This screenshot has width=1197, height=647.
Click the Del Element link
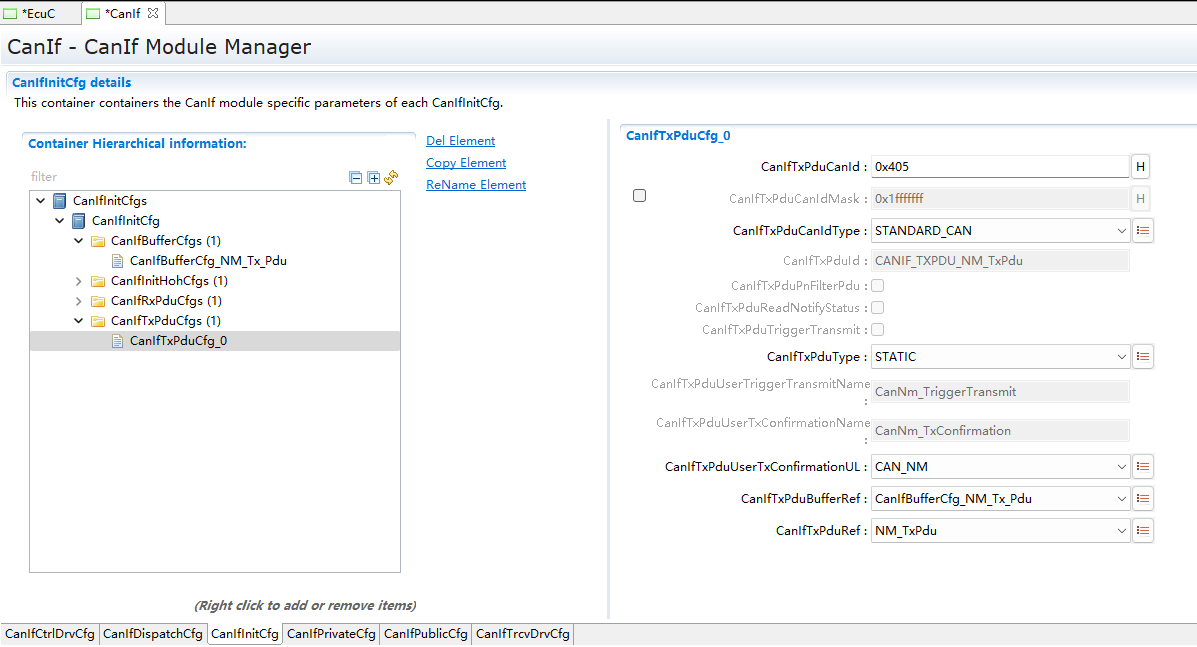[x=460, y=141]
